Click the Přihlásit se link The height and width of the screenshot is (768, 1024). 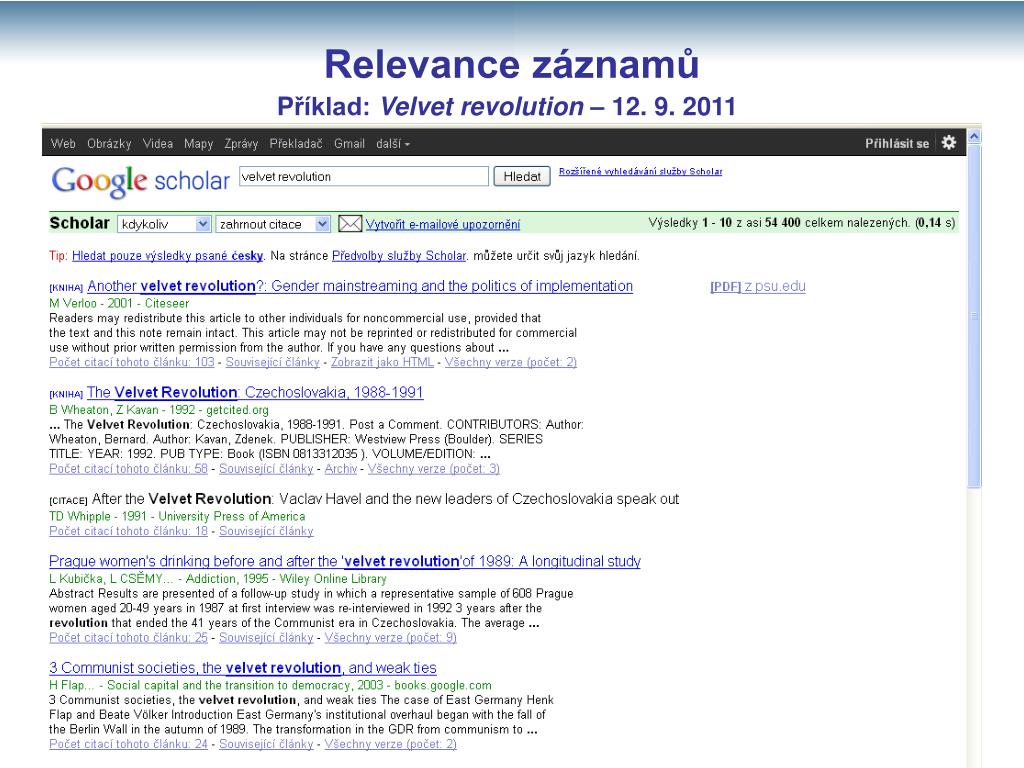pyautogui.click(x=897, y=144)
